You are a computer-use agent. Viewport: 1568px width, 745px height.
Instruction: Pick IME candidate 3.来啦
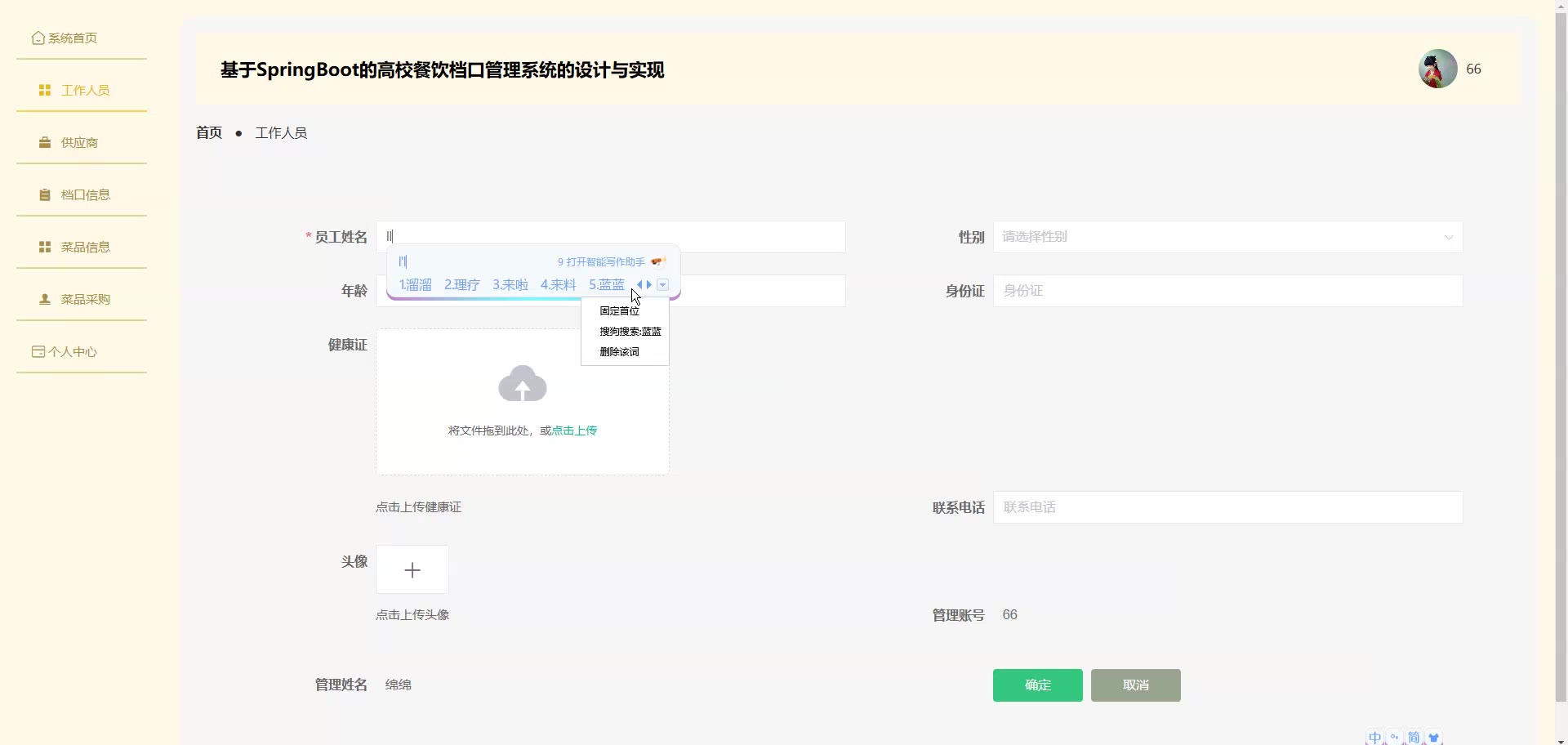510,285
